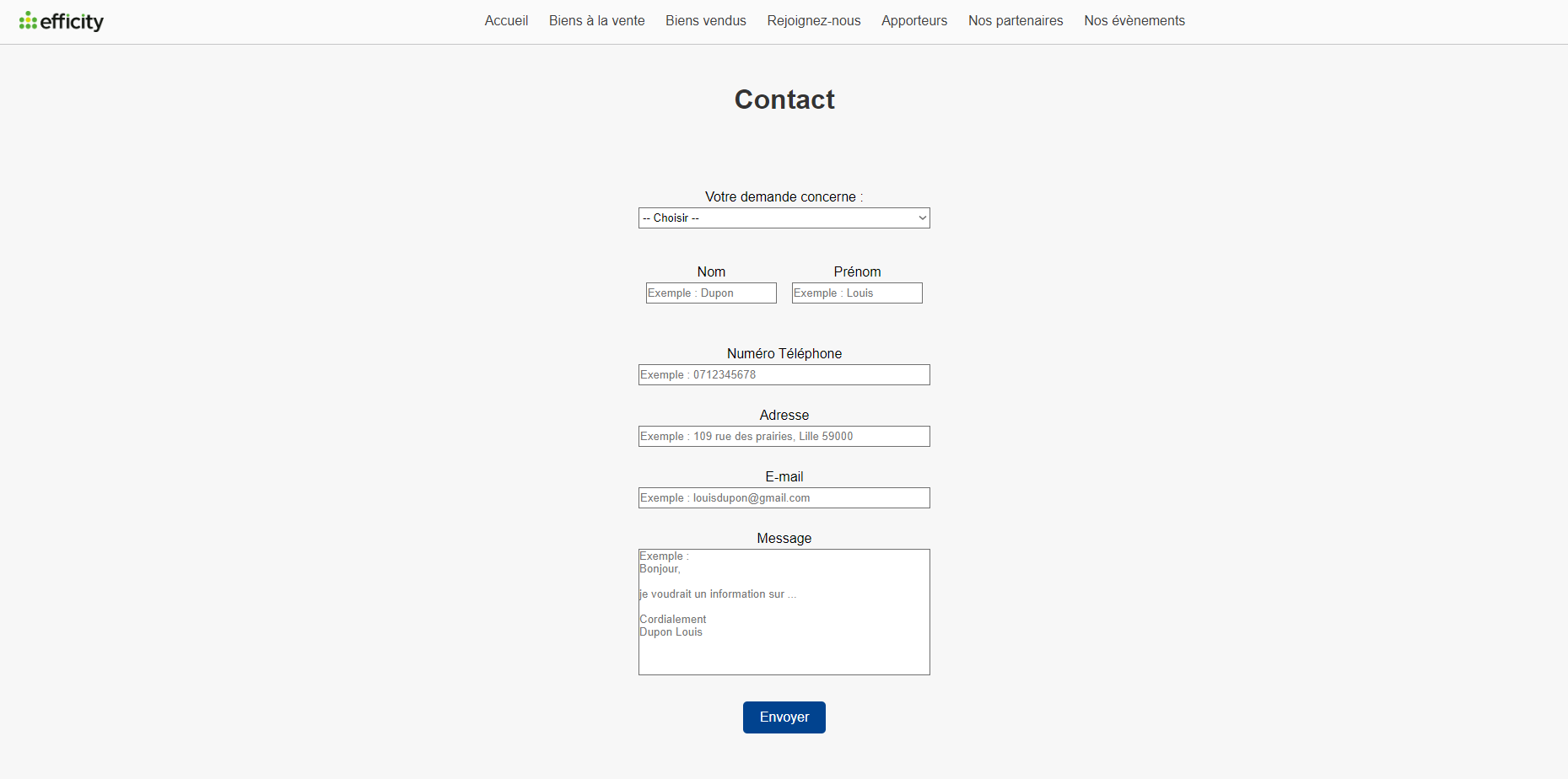Click the Message label text
Image resolution: width=1568 pixels, height=779 pixels.
pos(784,539)
